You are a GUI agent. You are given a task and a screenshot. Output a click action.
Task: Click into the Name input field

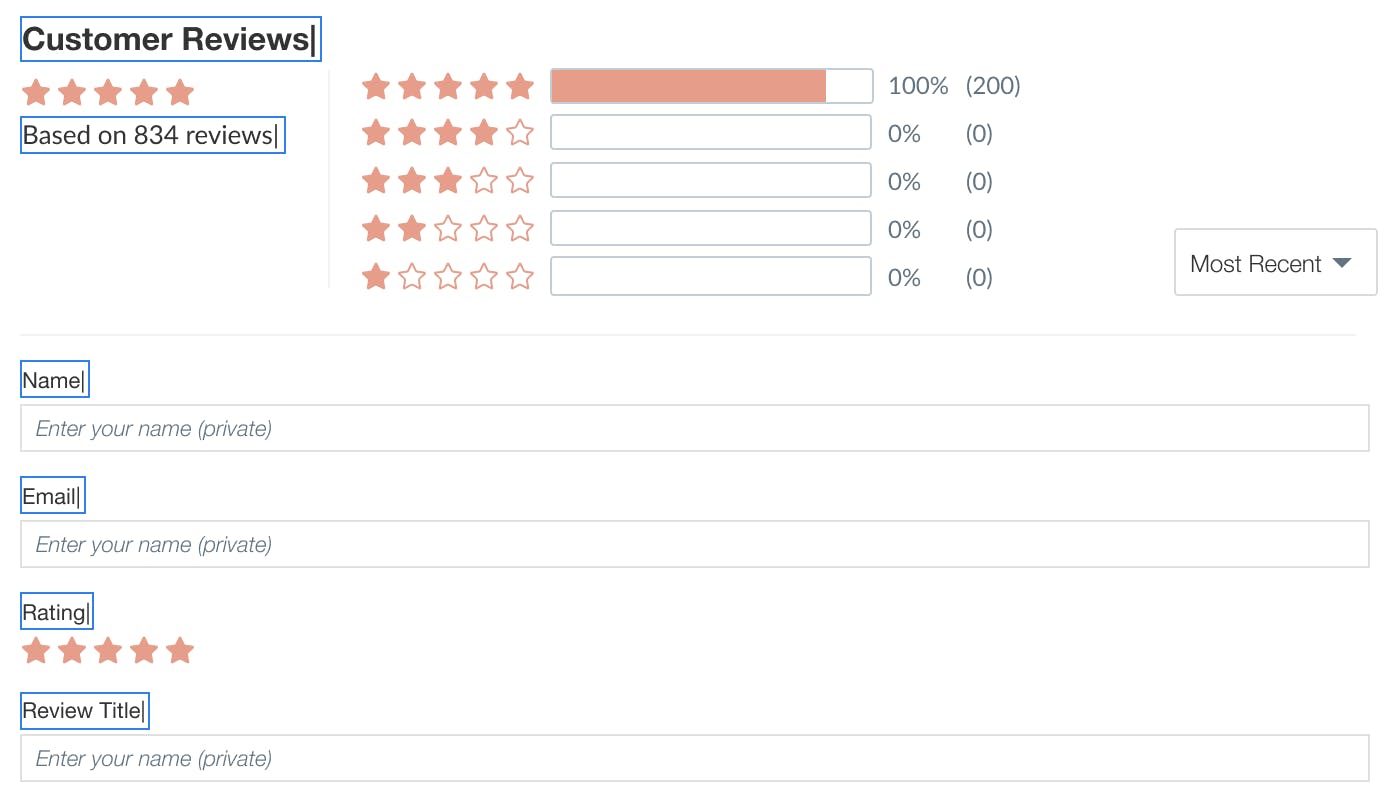pos(695,428)
